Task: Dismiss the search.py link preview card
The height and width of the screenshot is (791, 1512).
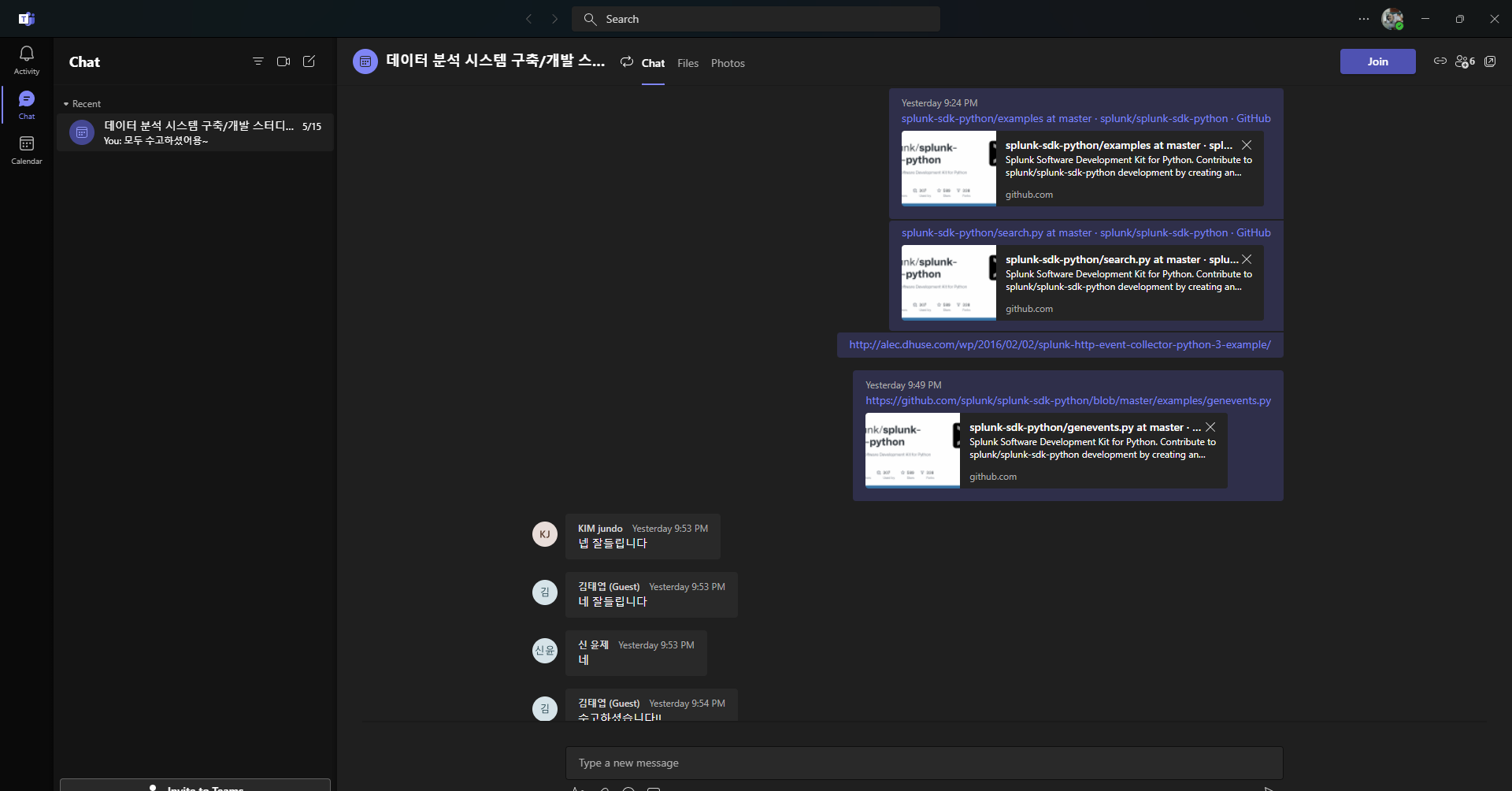Action: tap(1247, 259)
